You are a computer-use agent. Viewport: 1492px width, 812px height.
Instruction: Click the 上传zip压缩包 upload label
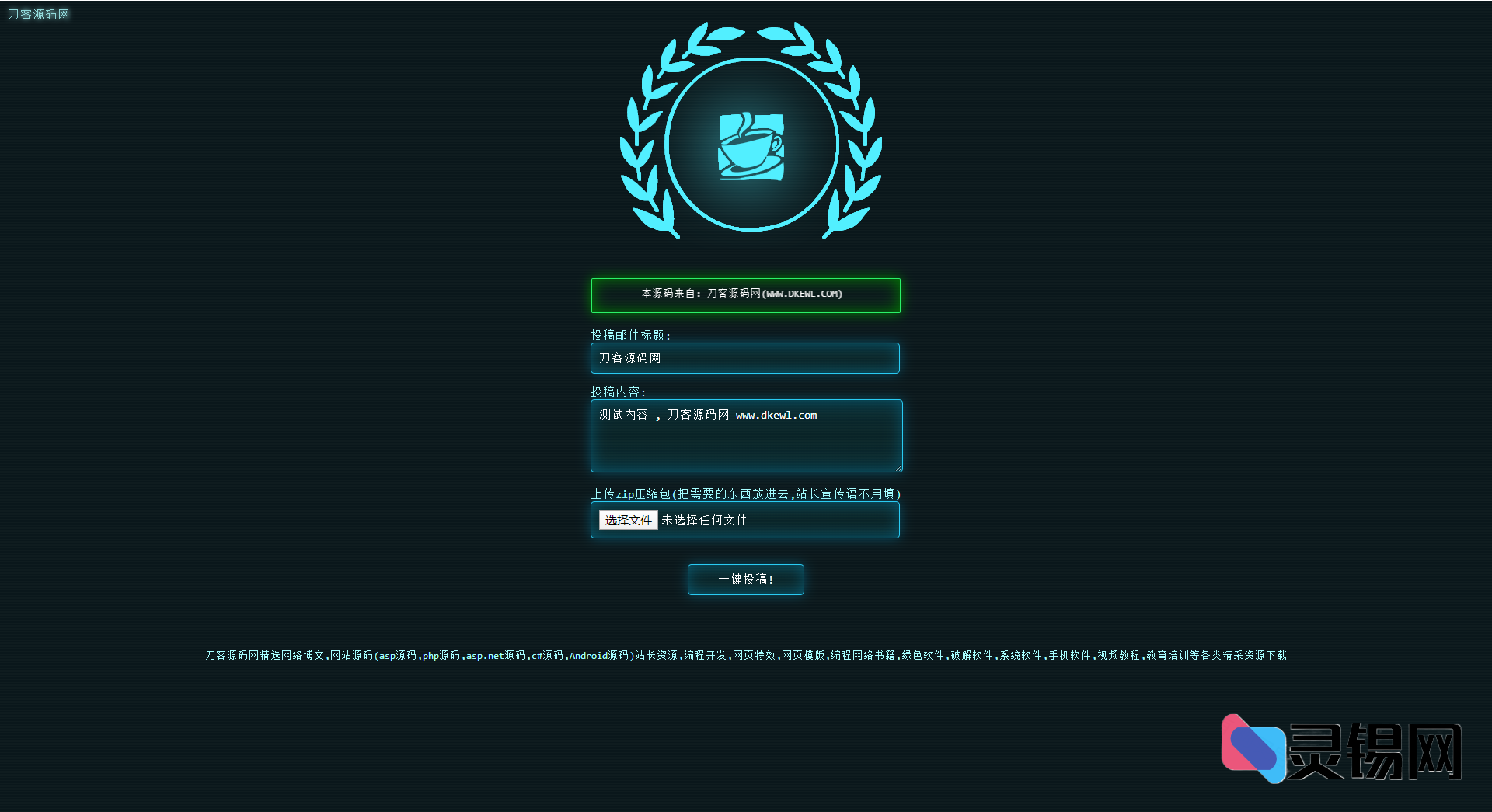tap(745, 493)
